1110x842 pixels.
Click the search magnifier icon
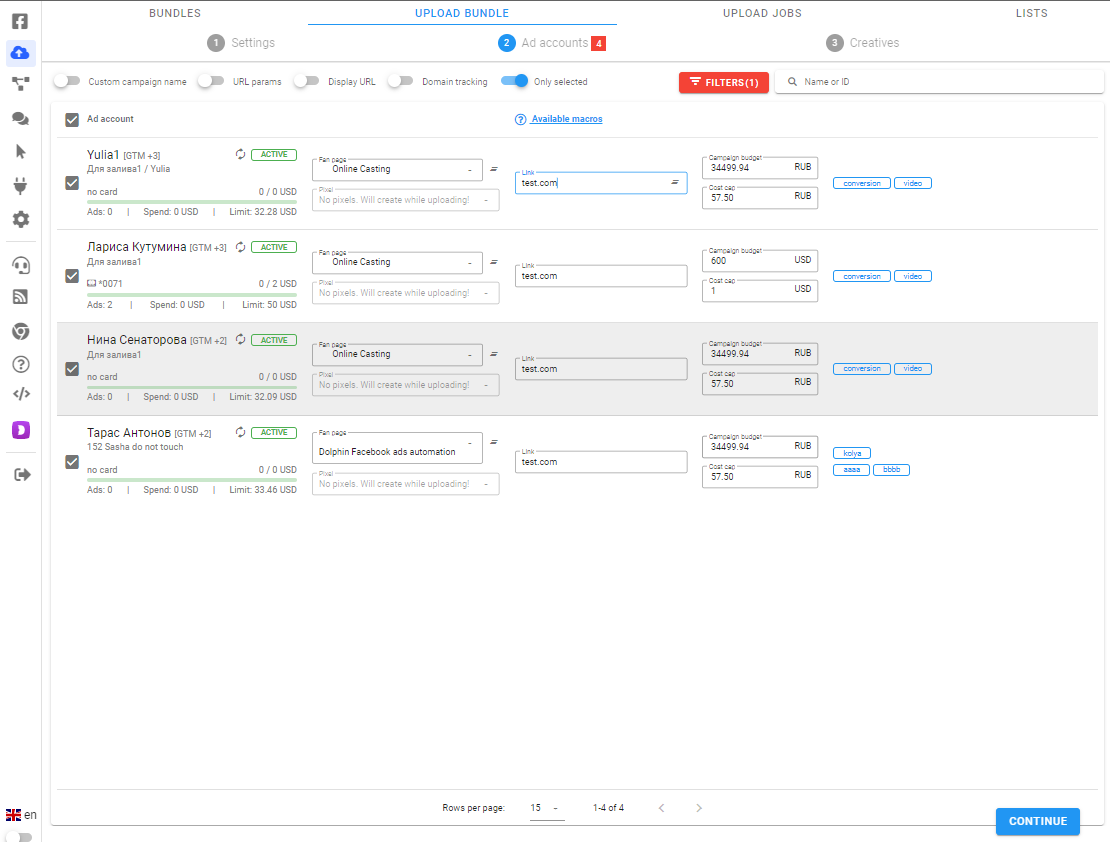coord(792,81)
